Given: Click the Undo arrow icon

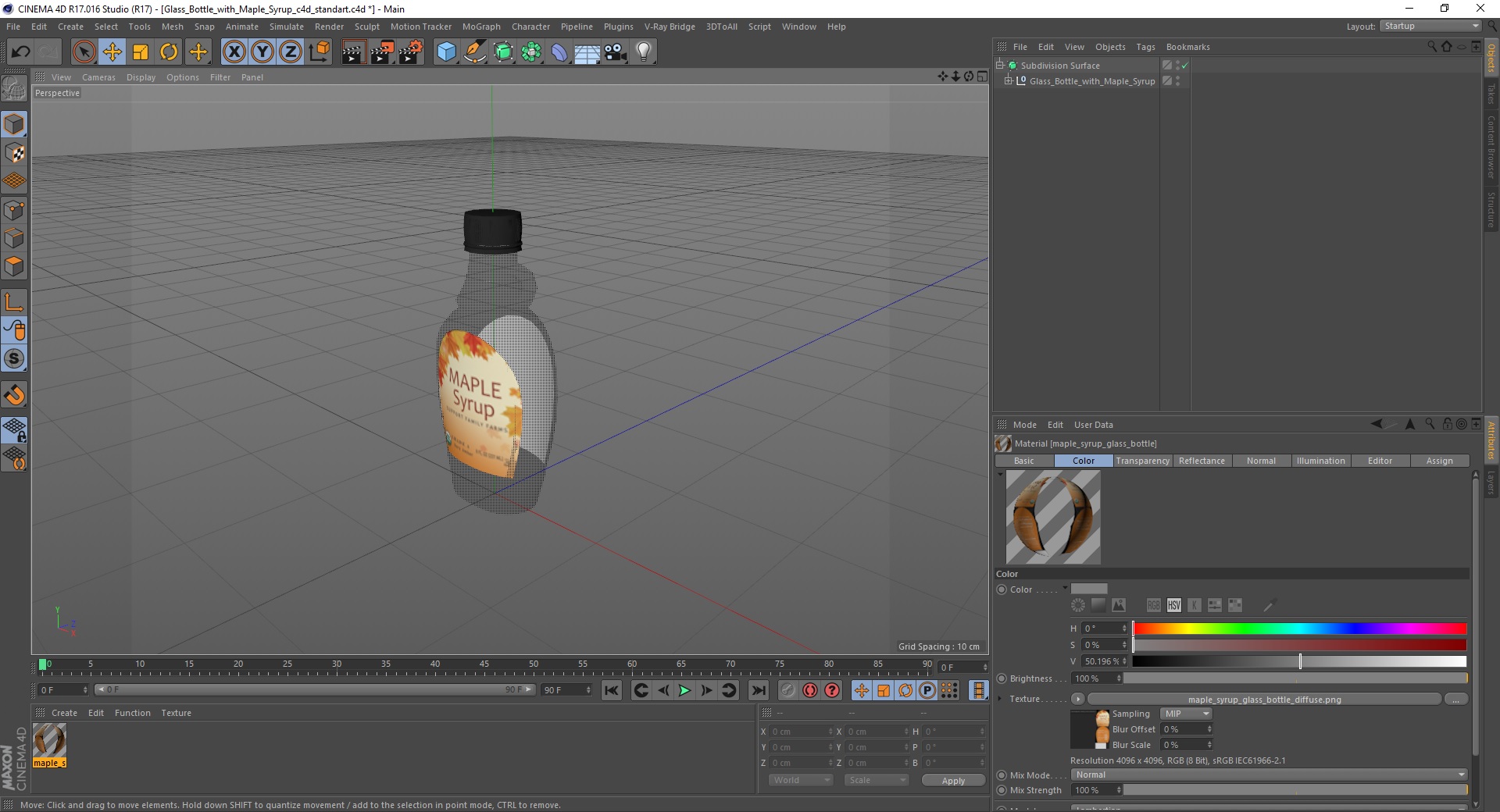Looking at the screenshot, I should pos(20,52).
